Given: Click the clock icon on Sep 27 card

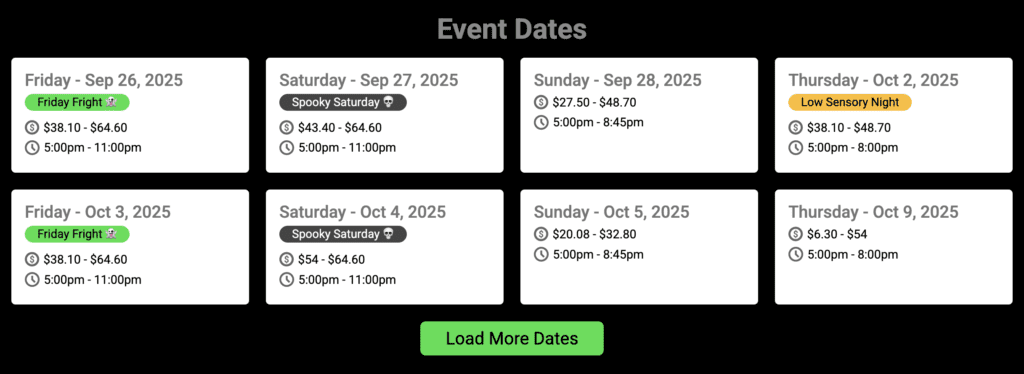Looking at the screenshot, I should (286, 148).
